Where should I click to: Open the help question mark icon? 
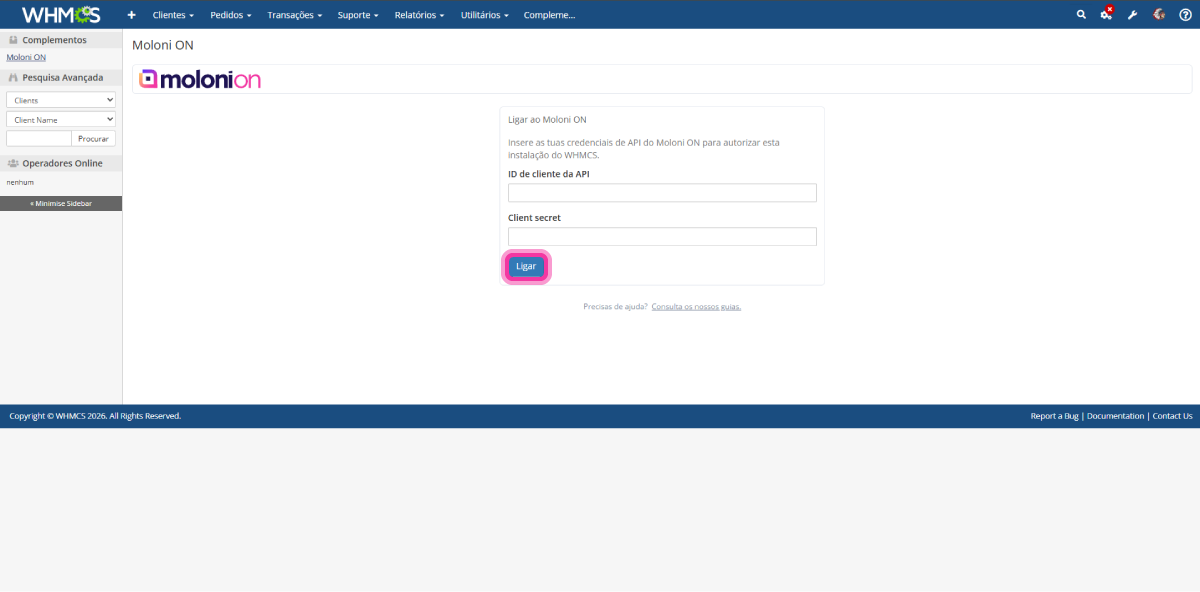pos(1185,15)
